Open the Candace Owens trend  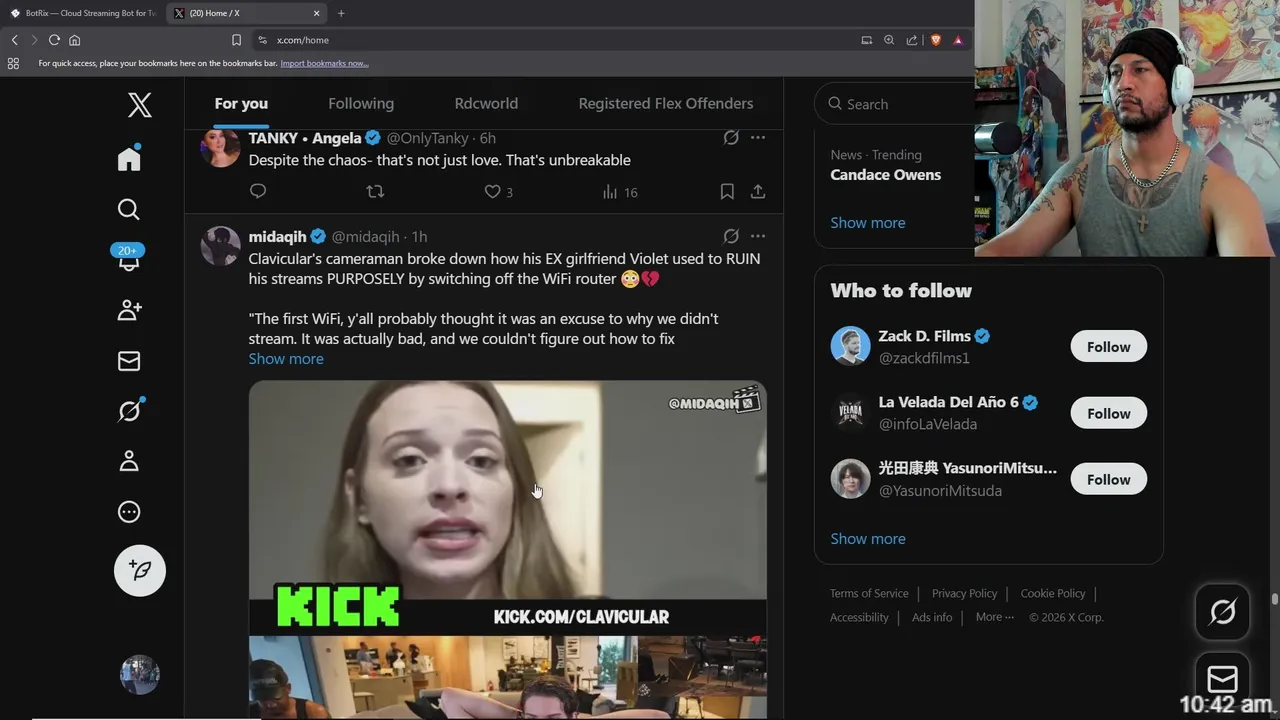(x=885, y=174)
